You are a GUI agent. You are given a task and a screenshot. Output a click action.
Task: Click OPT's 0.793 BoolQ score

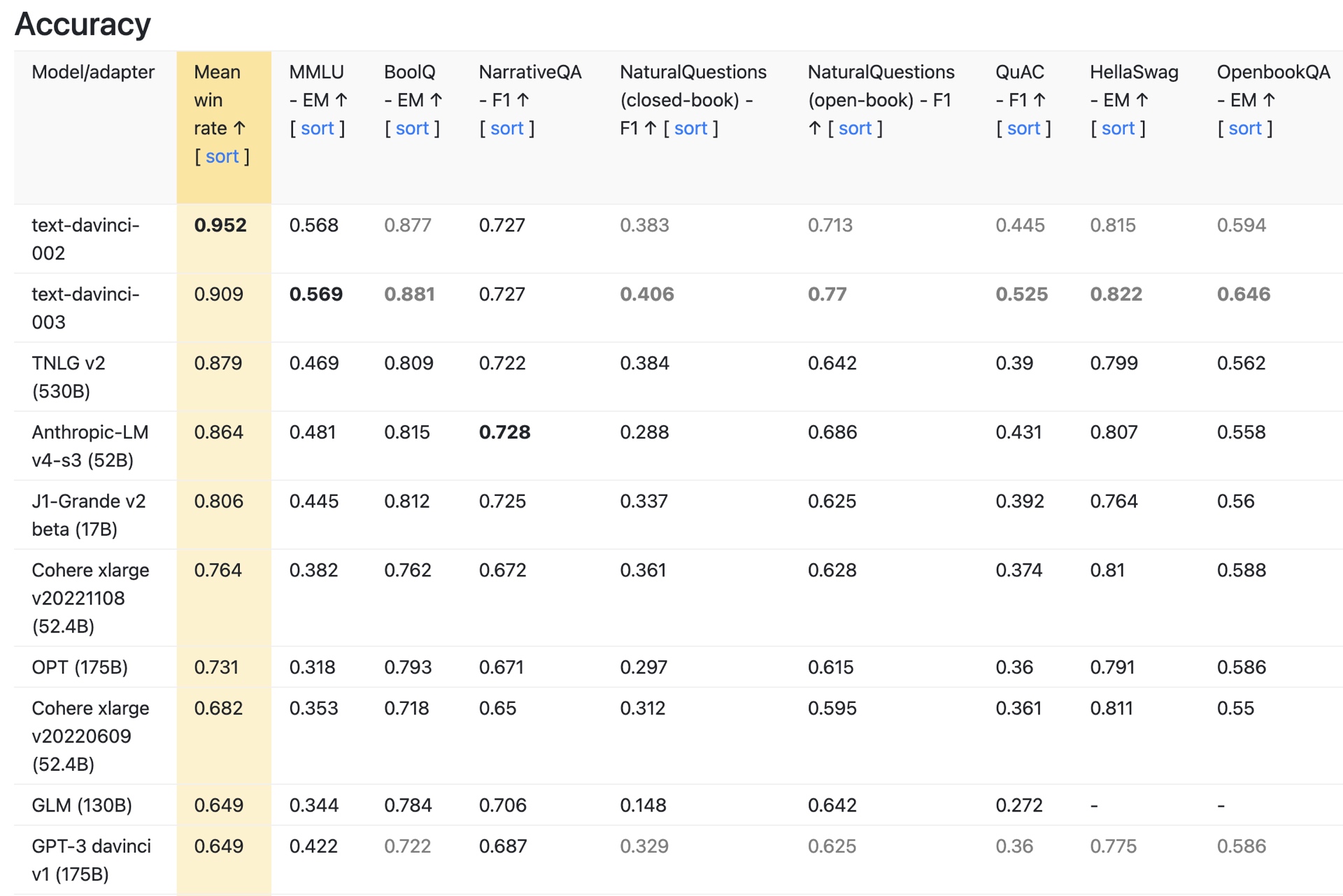pyautogui.click(x=408, y=667)
